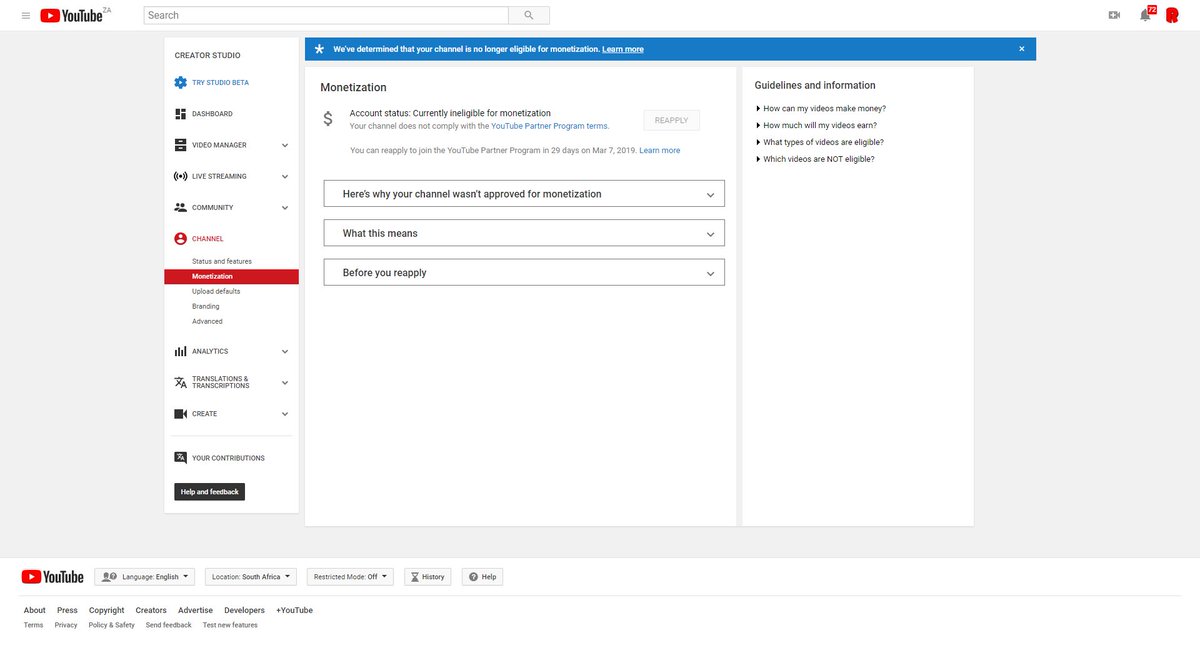Click the Video Manager icon
Screen dimensions: 1200x648
click(x=180, y=145)
